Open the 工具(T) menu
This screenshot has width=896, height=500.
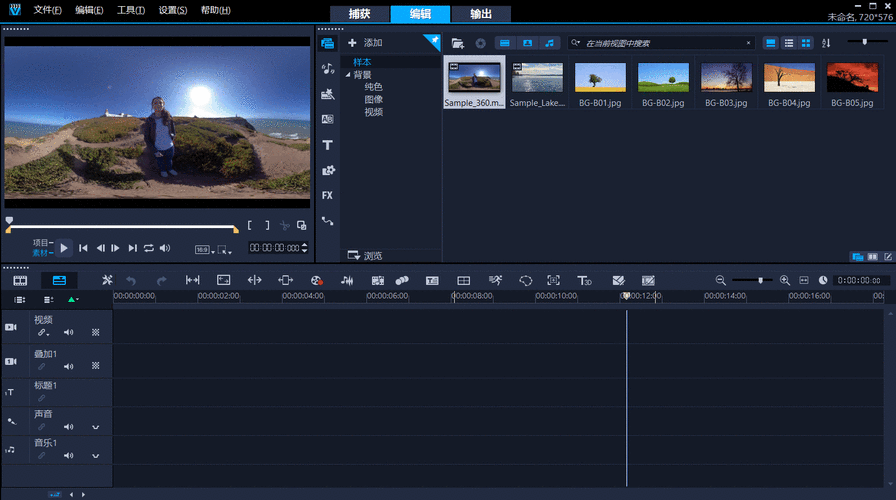pos(131,10)
